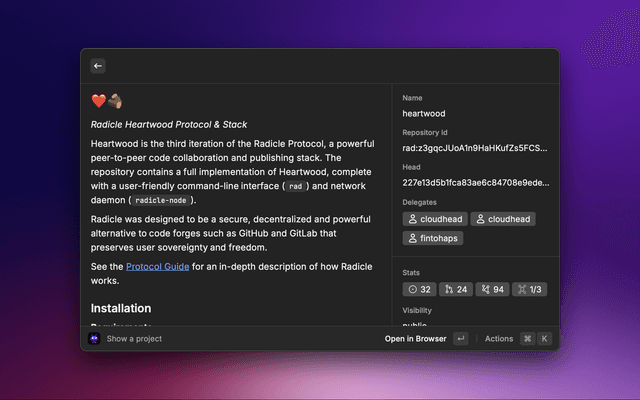The height and width of the screenshot is (400, 640).
Task: Select the patches stat showing 24
Action: 456,289
